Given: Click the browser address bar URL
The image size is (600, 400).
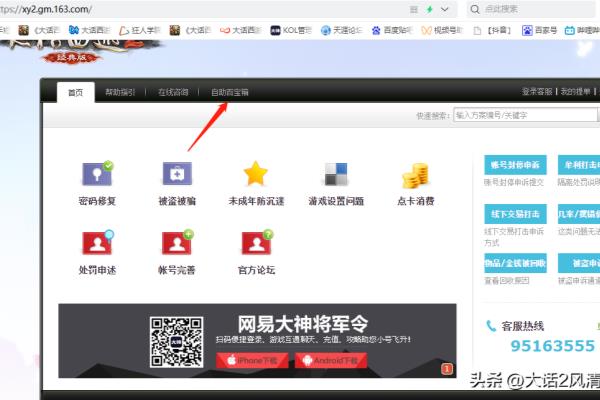Looking at the screenshot, I should (46, 10).
